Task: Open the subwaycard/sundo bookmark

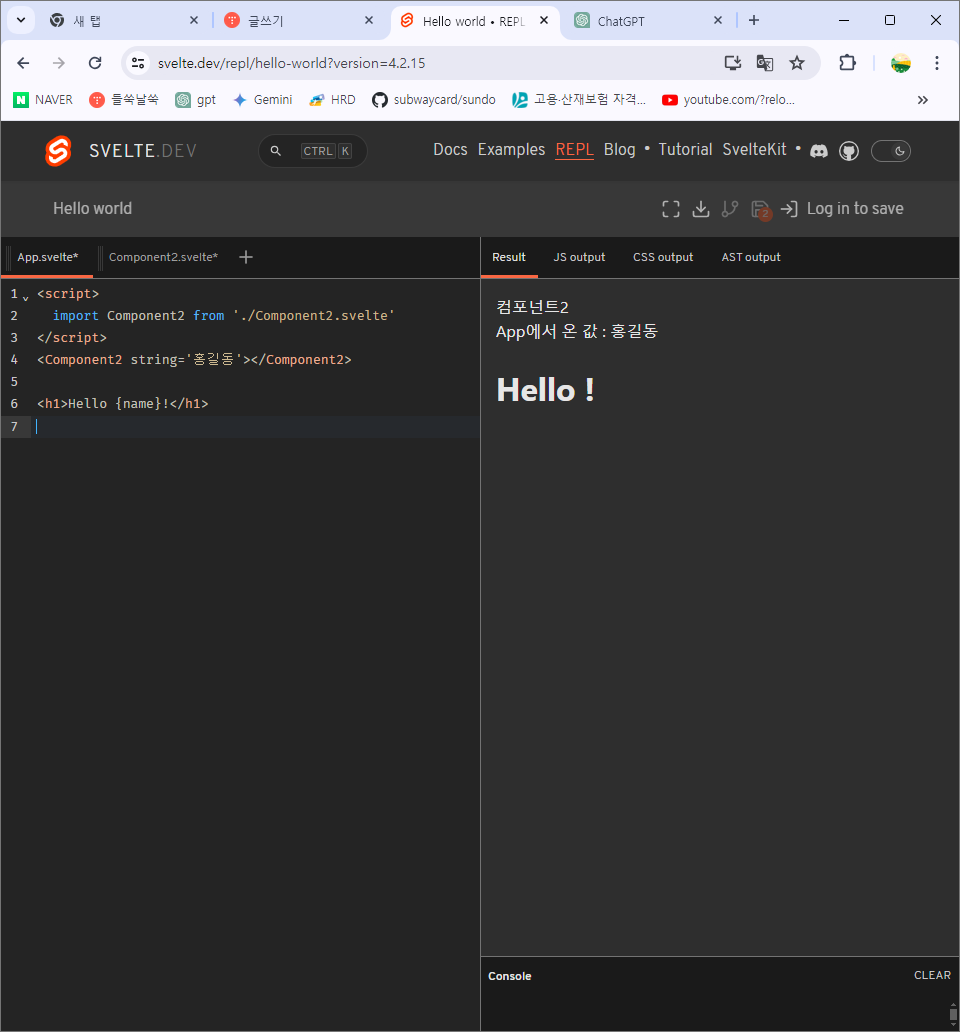Action: pos(434,99)
